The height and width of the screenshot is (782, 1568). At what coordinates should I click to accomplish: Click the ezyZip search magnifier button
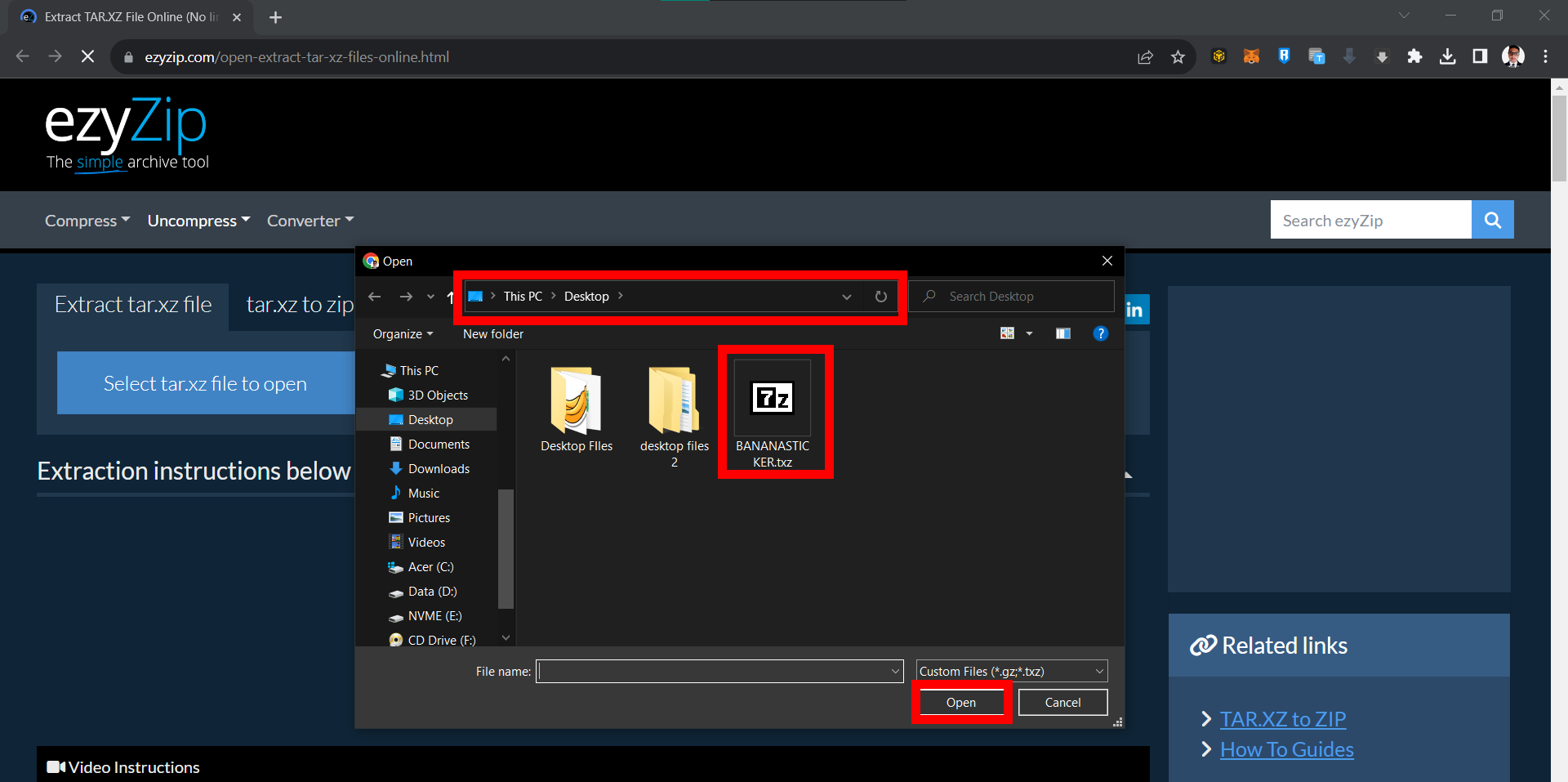pos(1492,219)
